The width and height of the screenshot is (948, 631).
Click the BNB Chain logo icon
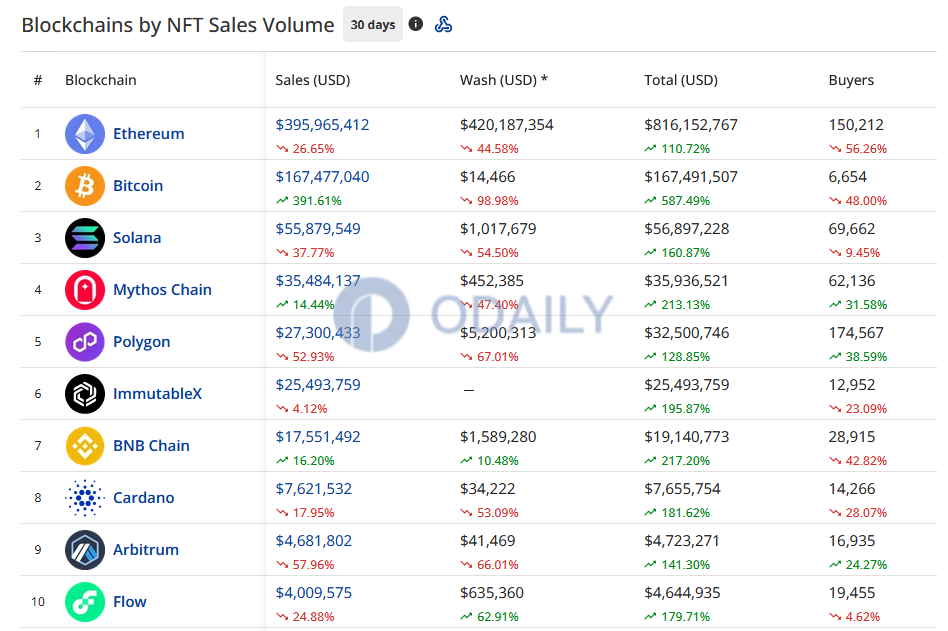(x=85, y=445)
